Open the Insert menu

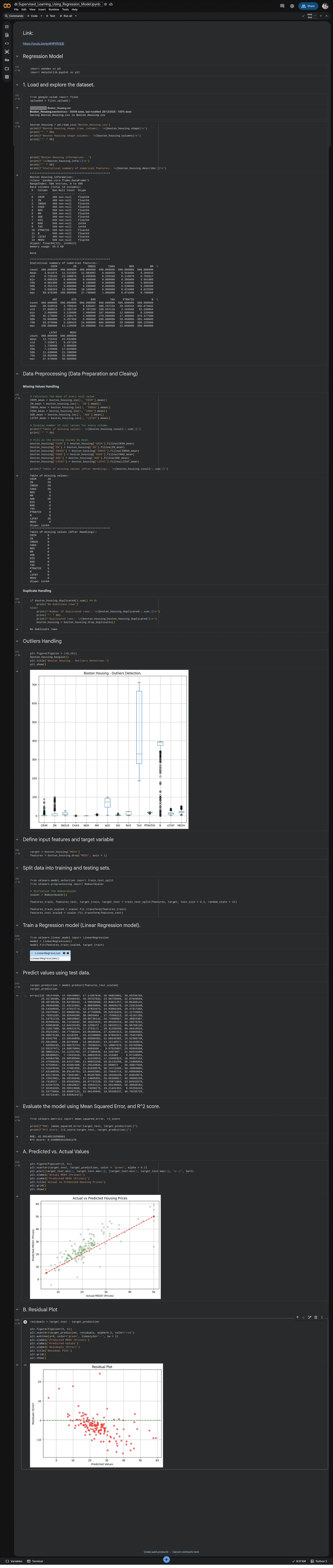tap(42, 10)
